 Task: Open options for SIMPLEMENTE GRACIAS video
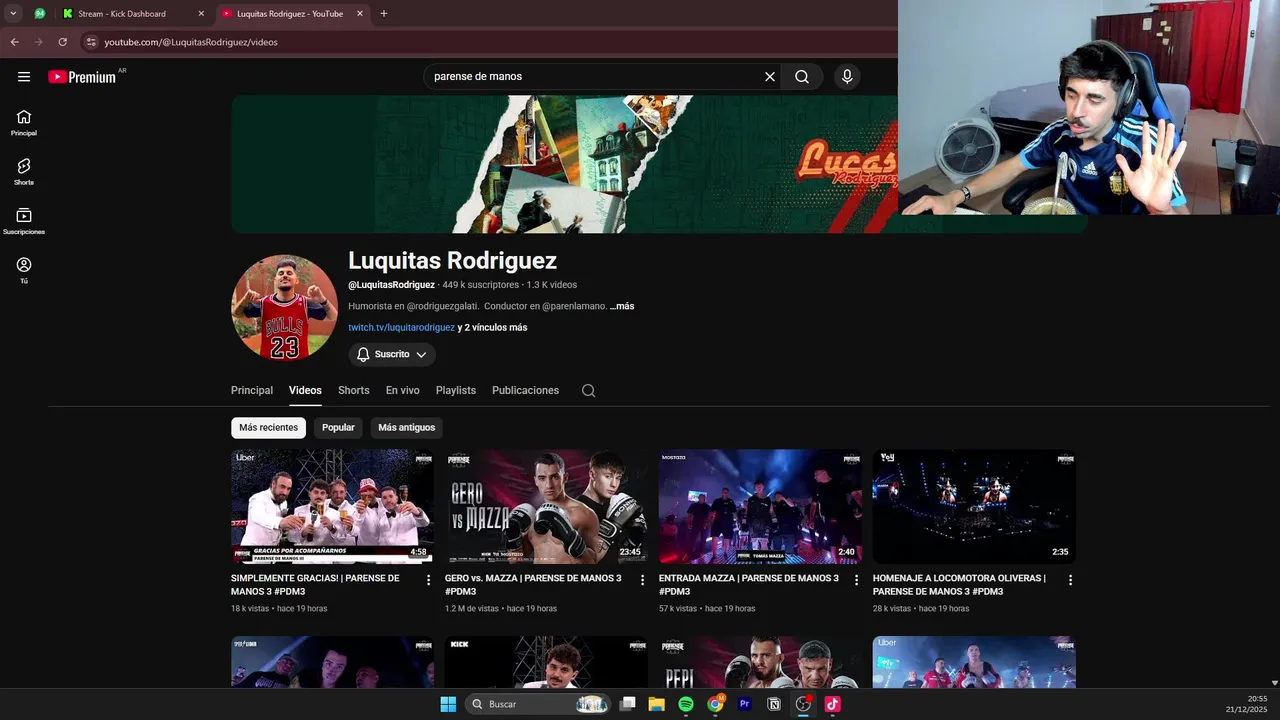(x=428, y=580)
